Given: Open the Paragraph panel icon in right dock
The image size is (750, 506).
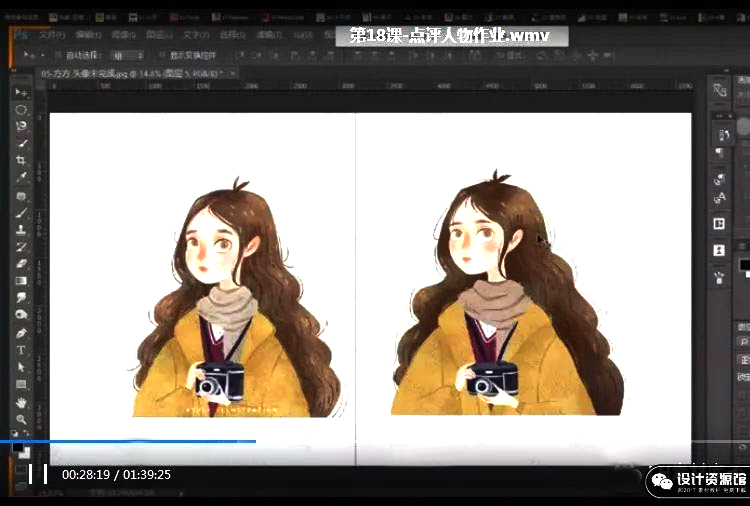Looking at the screenshot, I should pos(719,153).
